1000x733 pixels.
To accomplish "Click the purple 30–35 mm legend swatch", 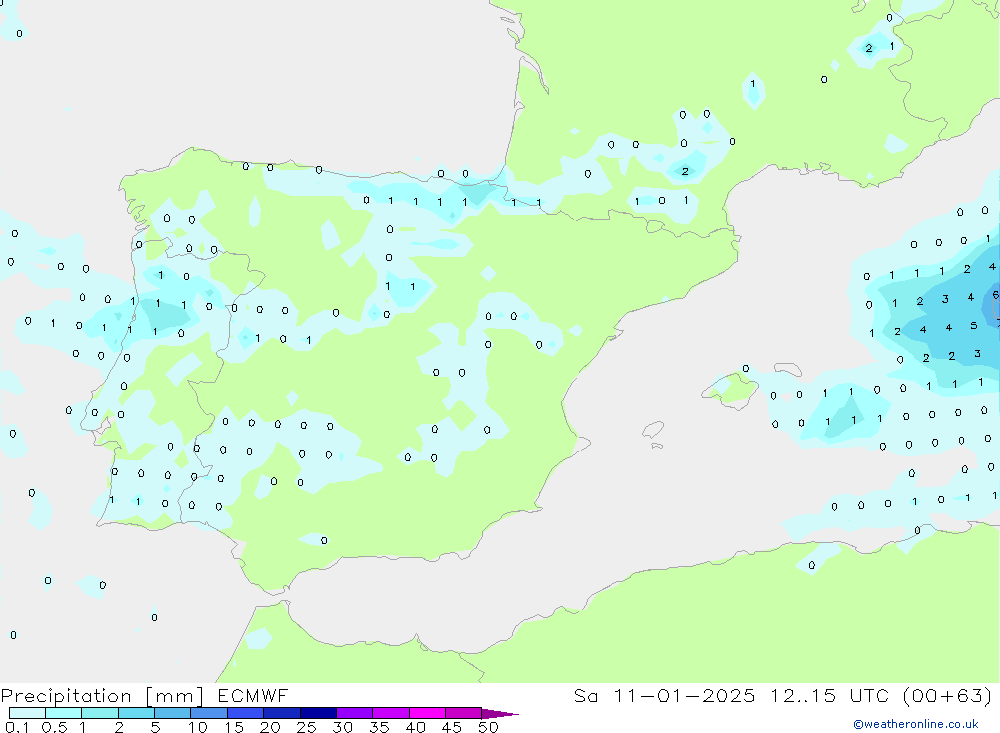I will (354, 714).
